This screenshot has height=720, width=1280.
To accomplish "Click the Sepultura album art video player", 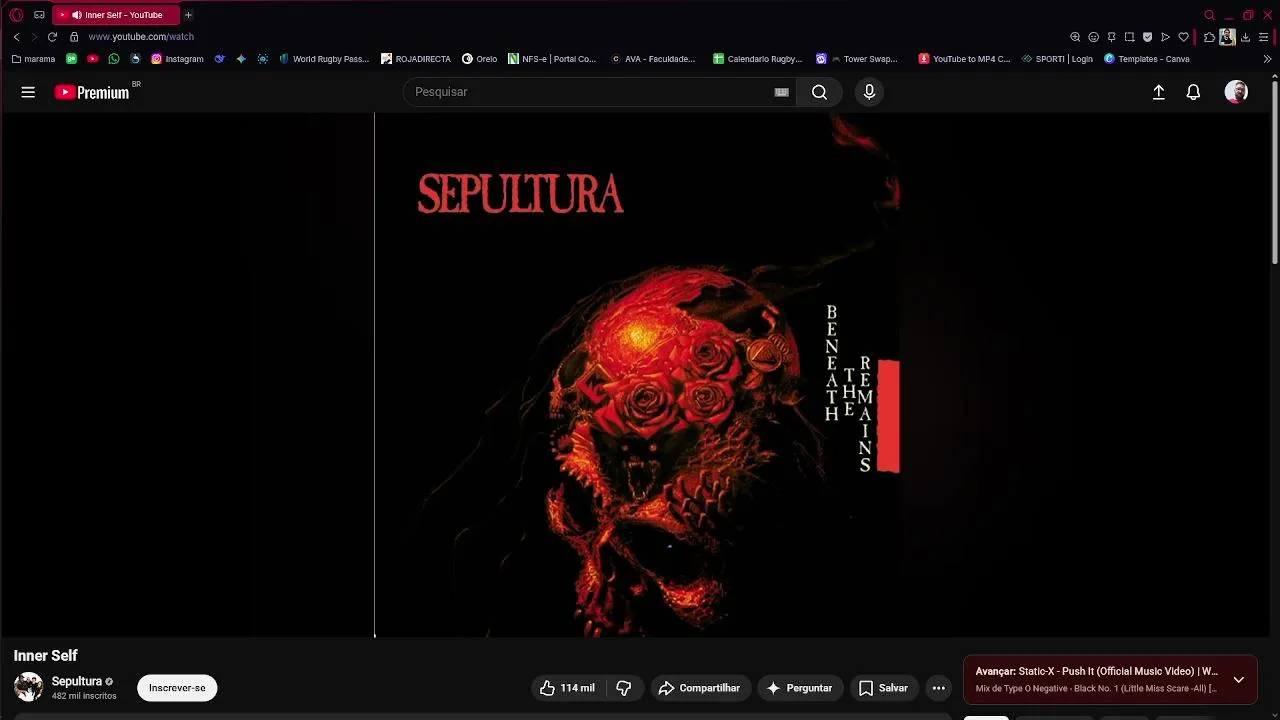I will tap(637, 375).
